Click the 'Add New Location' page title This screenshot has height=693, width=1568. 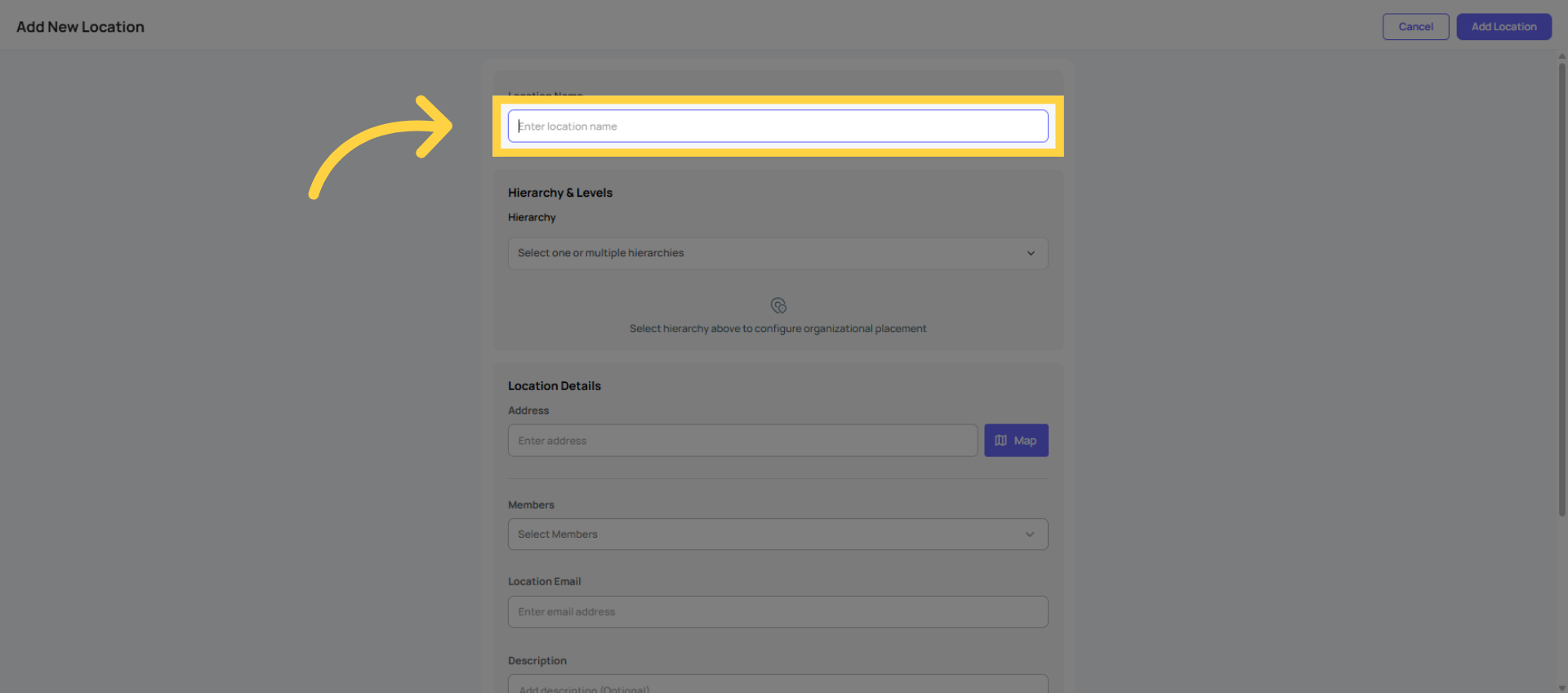[x=80, y=26]
